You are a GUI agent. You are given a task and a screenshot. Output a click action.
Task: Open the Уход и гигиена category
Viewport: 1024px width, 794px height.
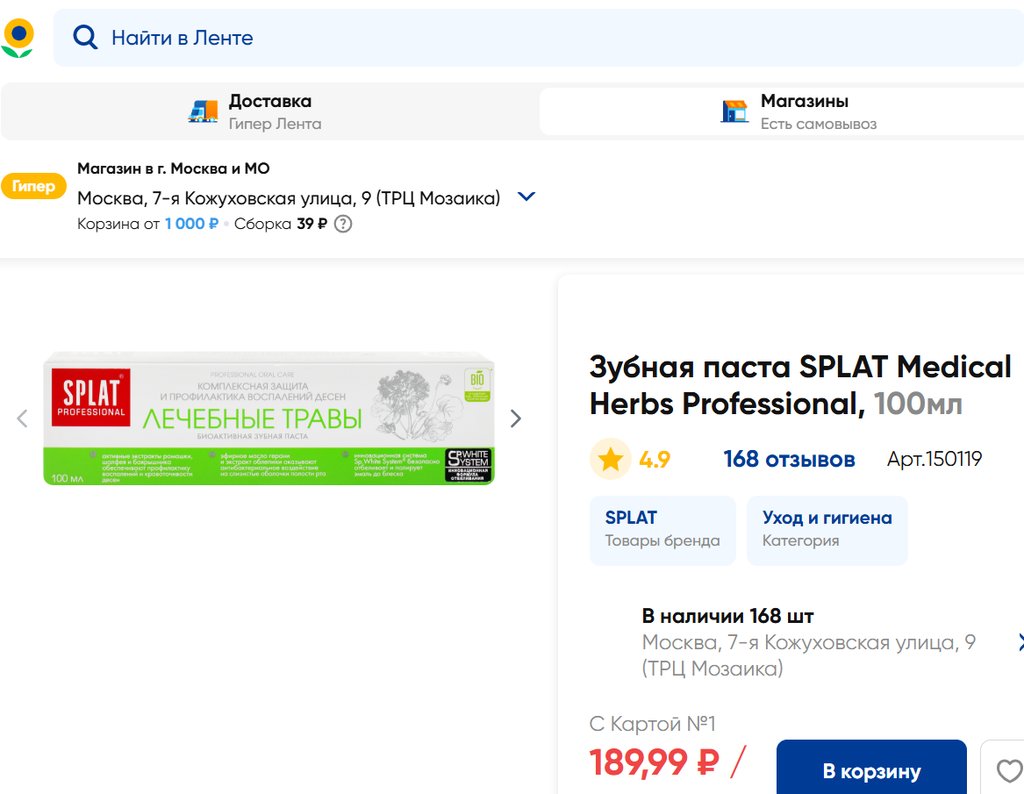[827, 530]
